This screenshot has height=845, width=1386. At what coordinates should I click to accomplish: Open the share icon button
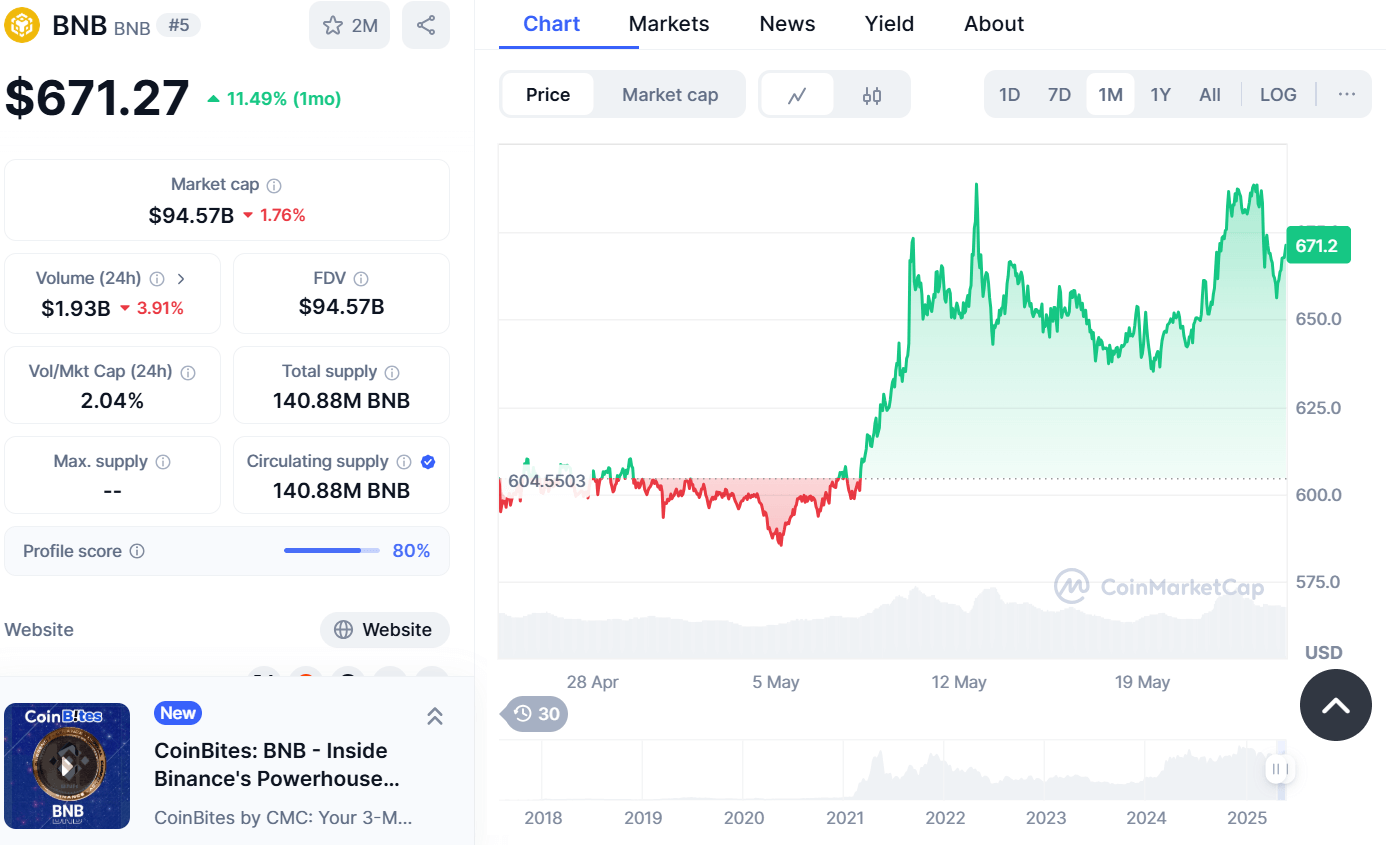[x=426, y=25]
